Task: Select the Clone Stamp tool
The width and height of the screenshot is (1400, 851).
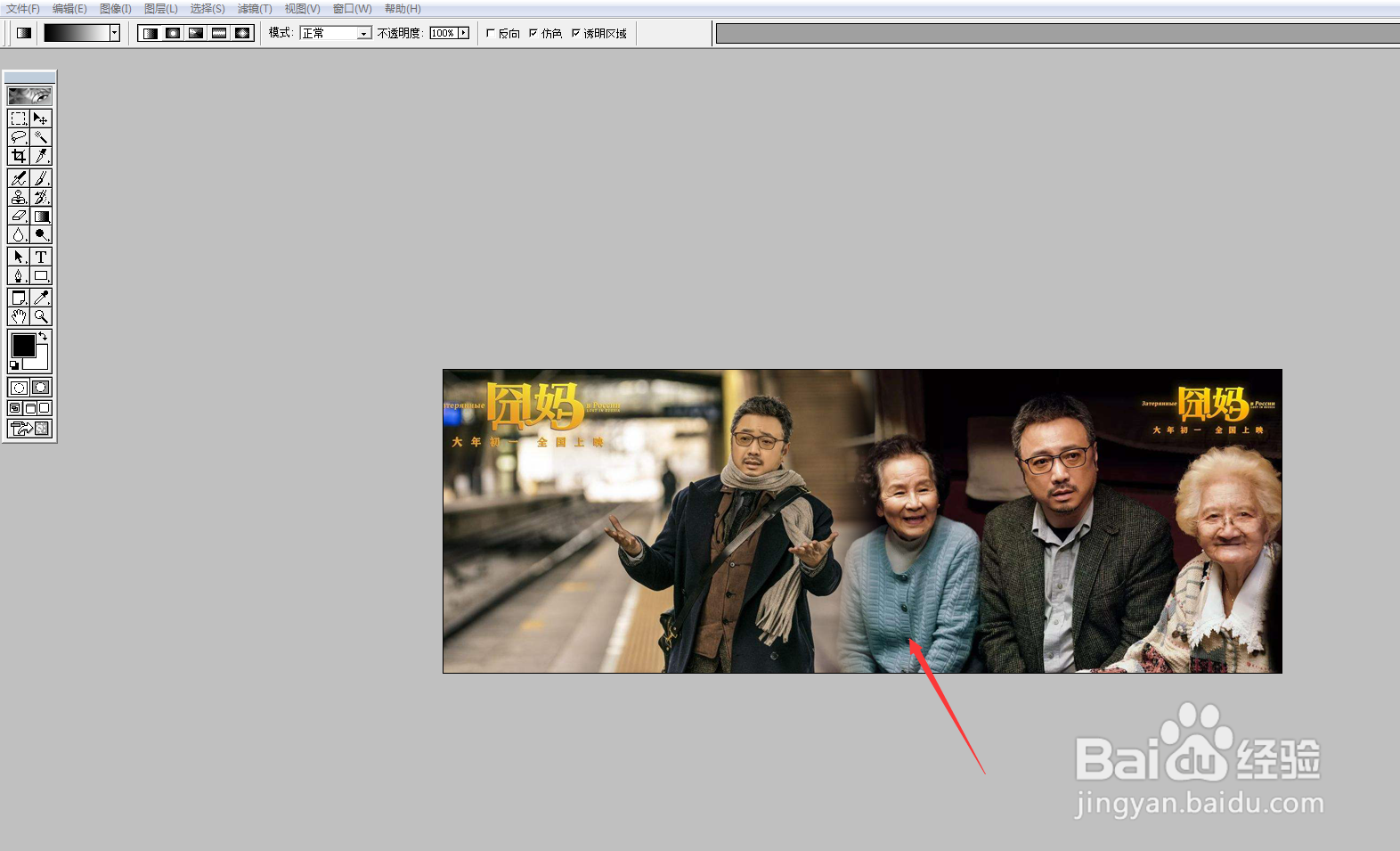Action: [19, 197]
